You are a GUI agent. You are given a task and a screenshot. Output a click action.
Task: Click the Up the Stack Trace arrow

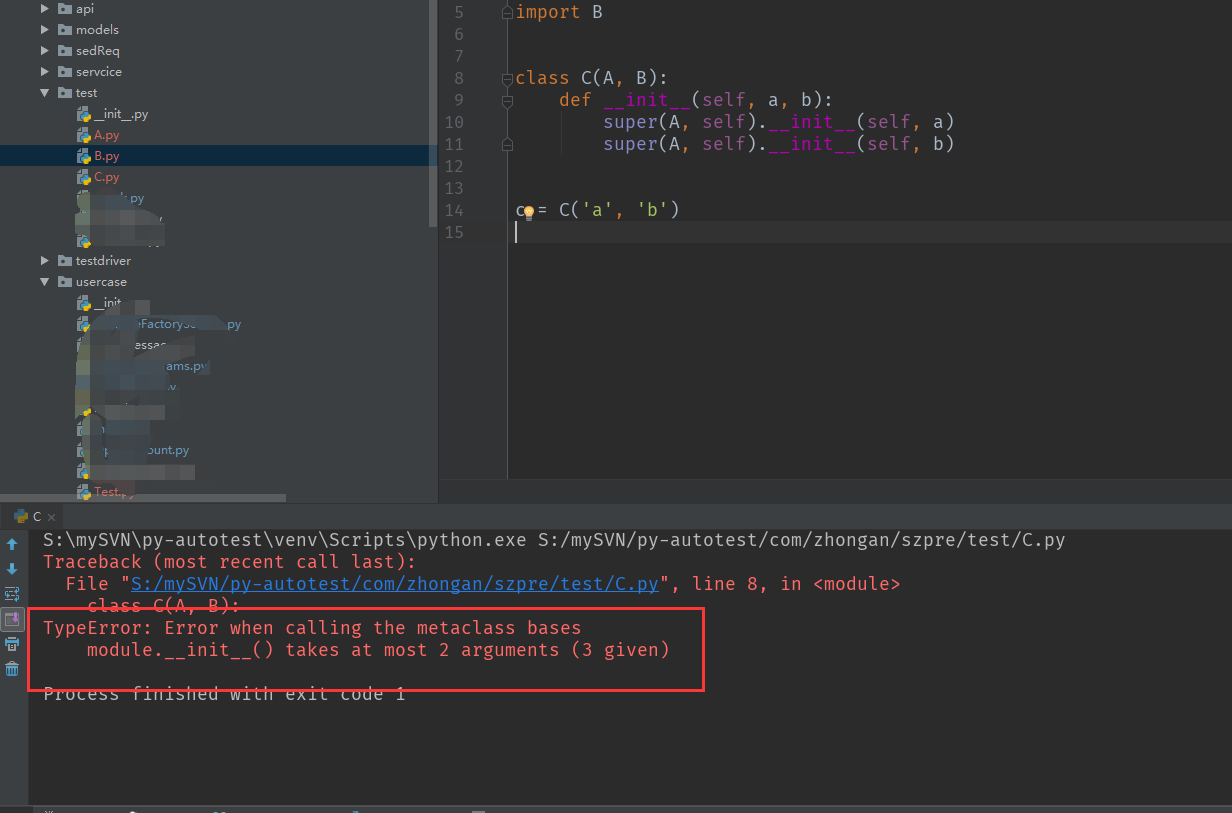point(12,544)
